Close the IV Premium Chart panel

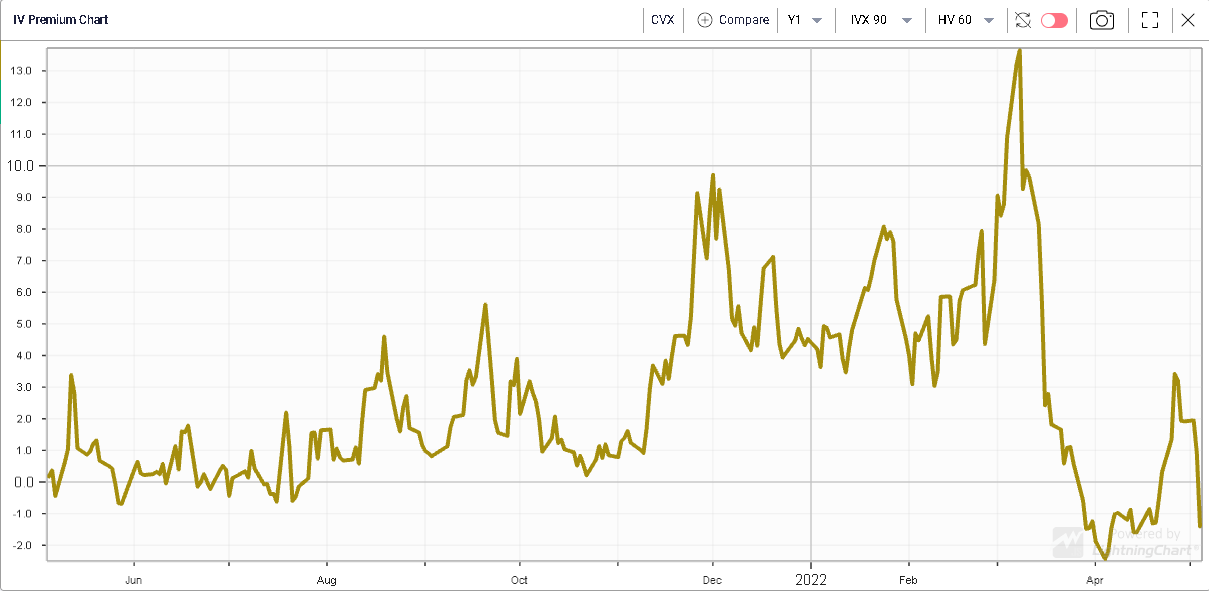1188,20
